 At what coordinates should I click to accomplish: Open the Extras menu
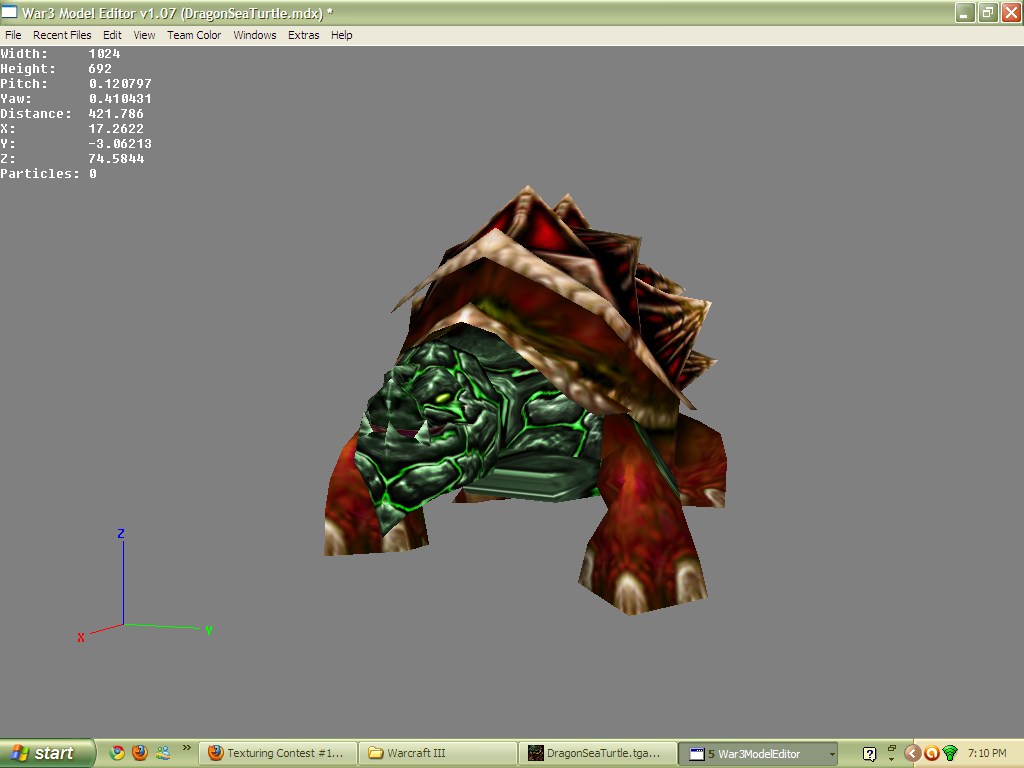pyautogui.click(x=304, y=35)
